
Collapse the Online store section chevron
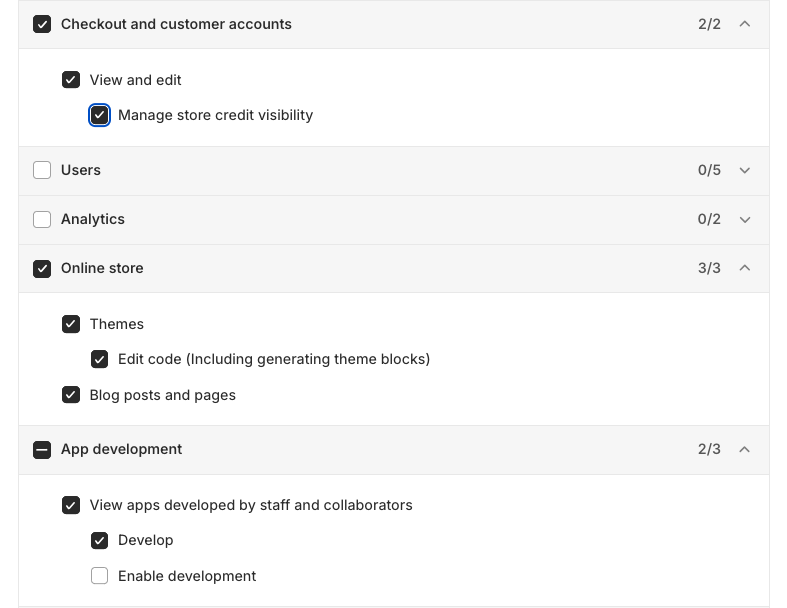744,268
